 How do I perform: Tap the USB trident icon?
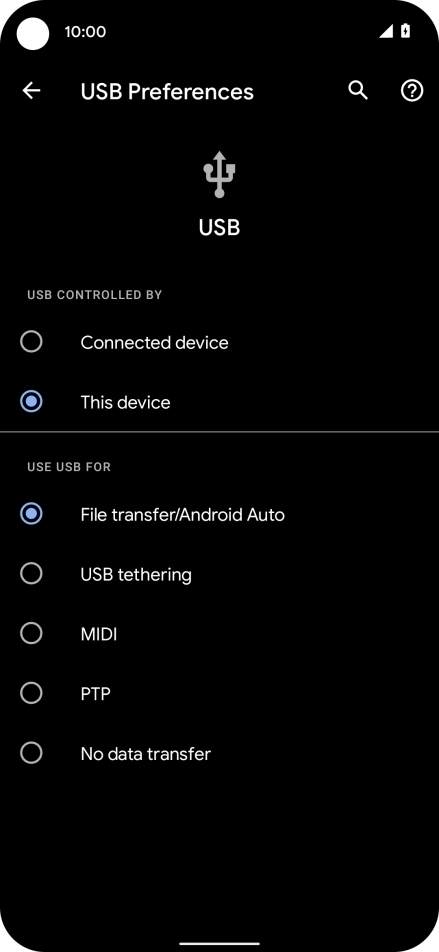[x=219, y=174]
